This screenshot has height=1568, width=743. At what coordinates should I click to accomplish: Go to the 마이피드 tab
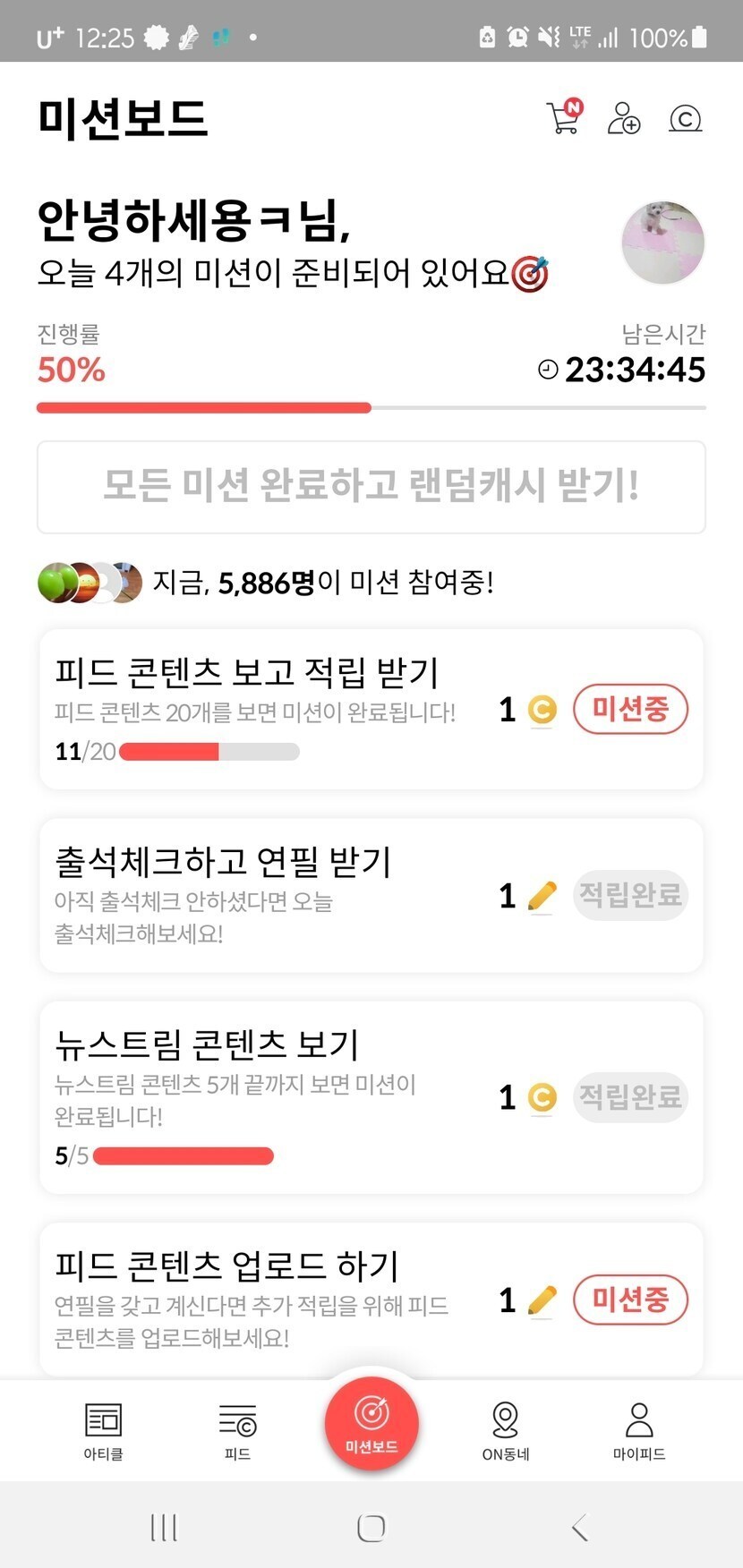tap(639, 1430)
